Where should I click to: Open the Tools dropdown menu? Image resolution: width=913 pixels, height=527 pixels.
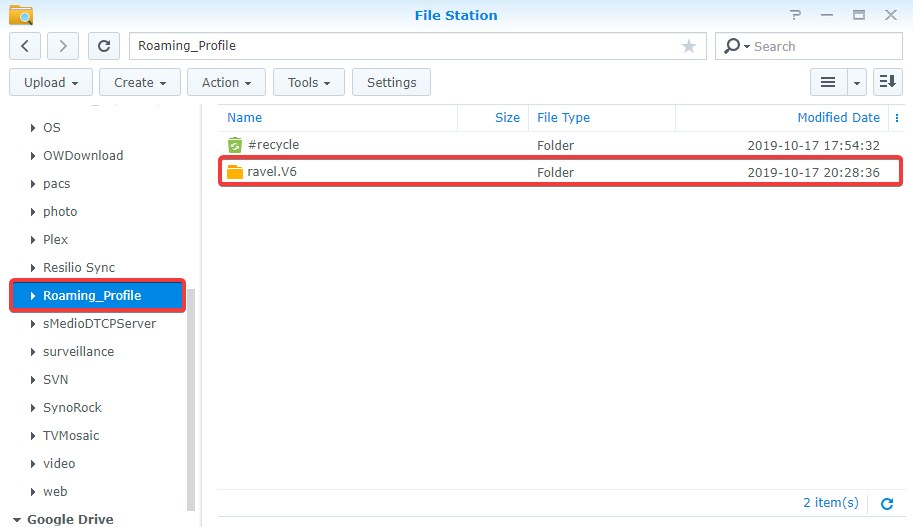[309, 82]
